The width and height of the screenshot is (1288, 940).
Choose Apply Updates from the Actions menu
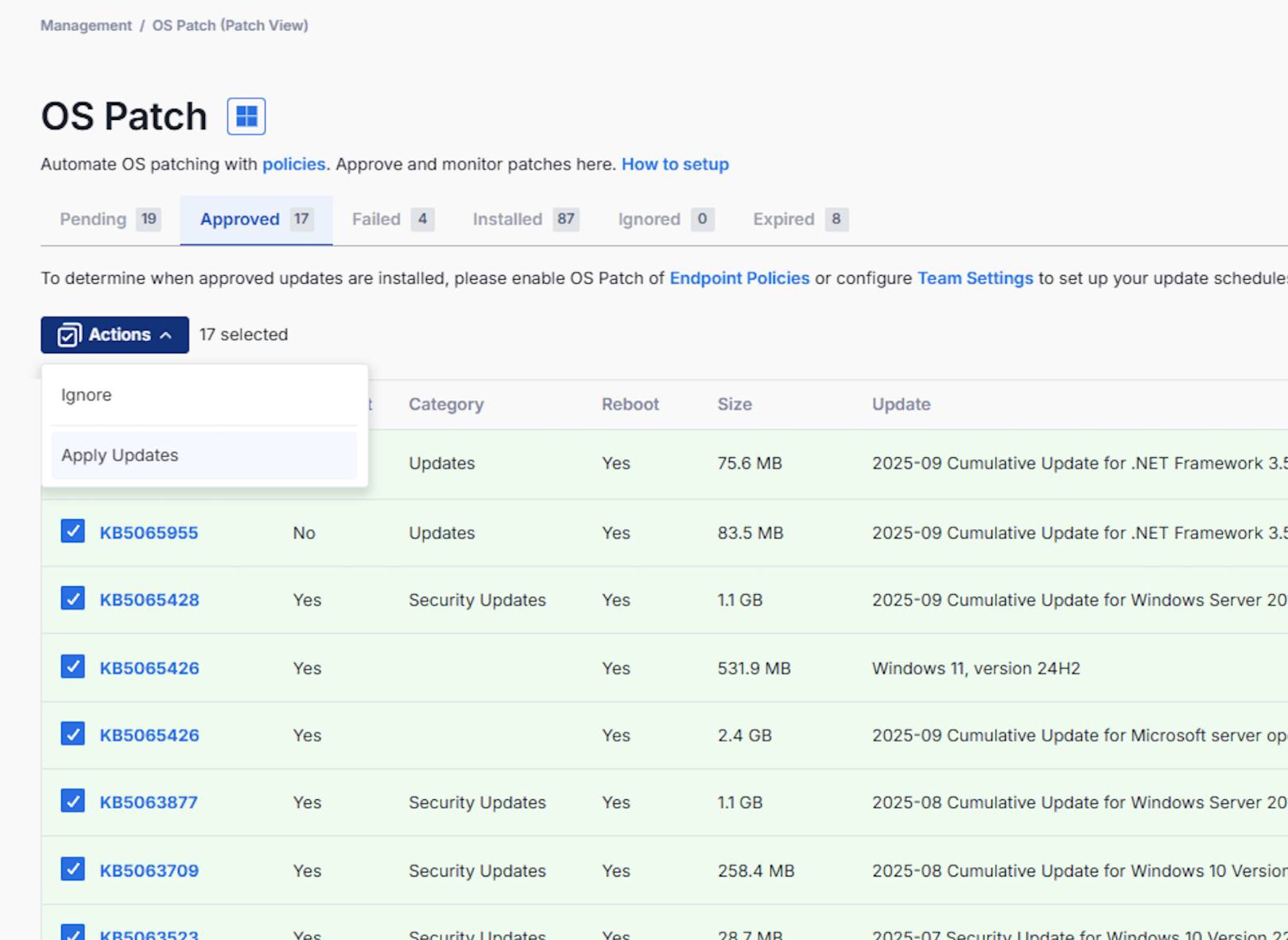tap(119, 455)
